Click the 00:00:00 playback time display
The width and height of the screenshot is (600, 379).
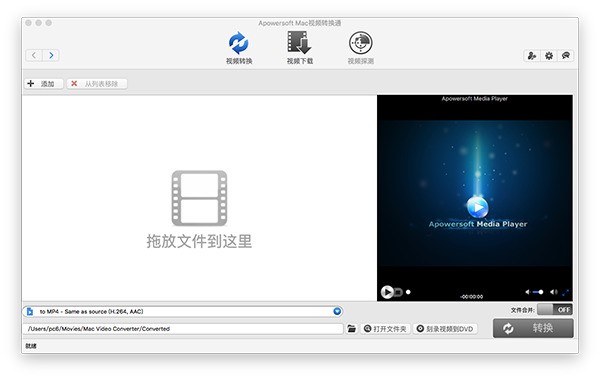[x=471, y=296]
